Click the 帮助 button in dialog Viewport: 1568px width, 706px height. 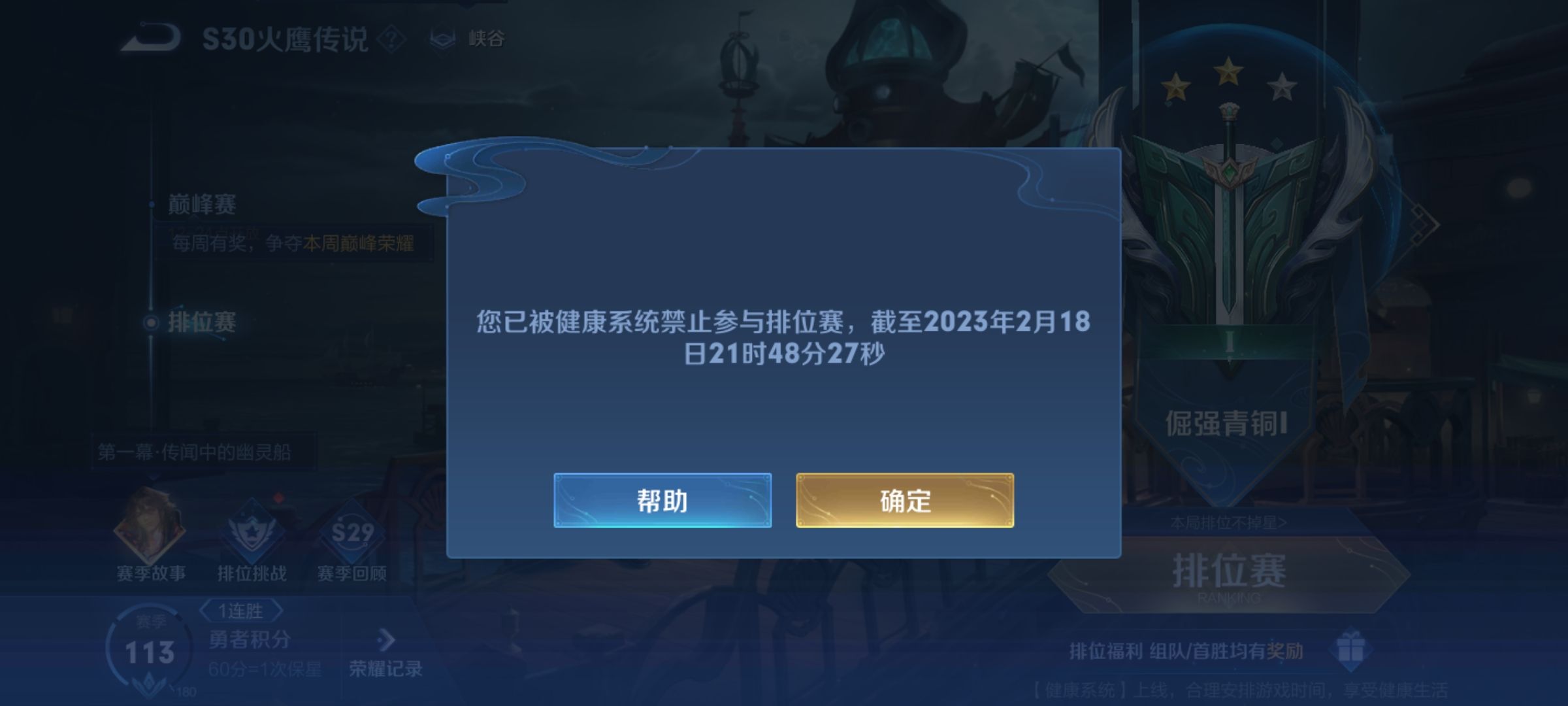(x=662, y=500)
